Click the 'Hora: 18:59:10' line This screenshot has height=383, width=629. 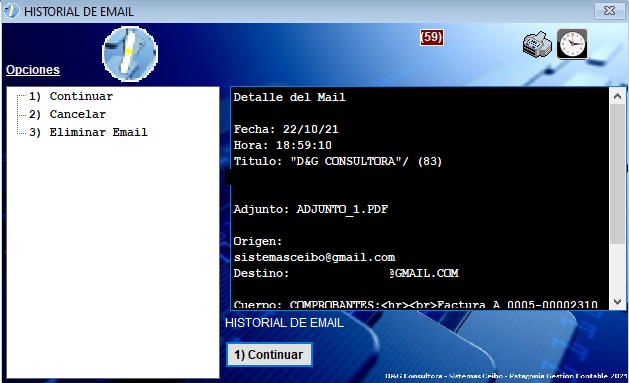[x=282, y=145]
